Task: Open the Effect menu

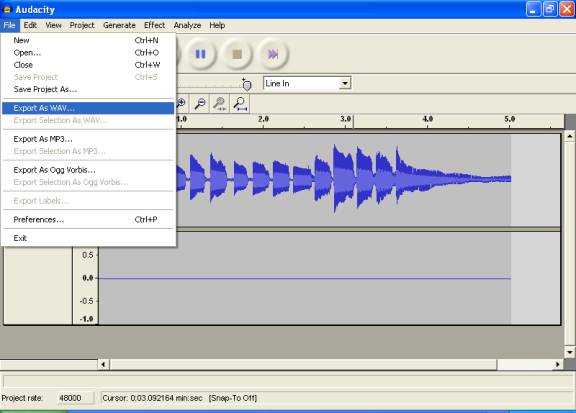Action: (154, 25)
